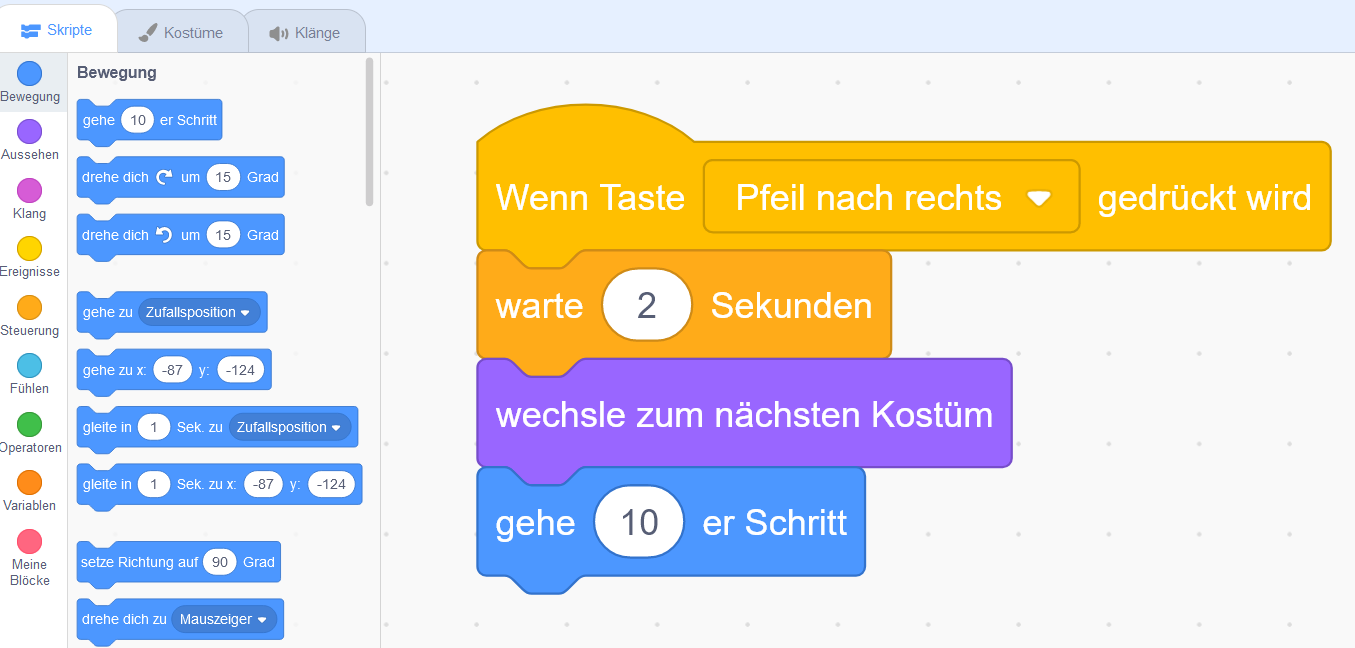Open Meine Blöcke category
The width and height of the screenshot is (1355, 648).
pyautogui.click(x=30, y=541)
